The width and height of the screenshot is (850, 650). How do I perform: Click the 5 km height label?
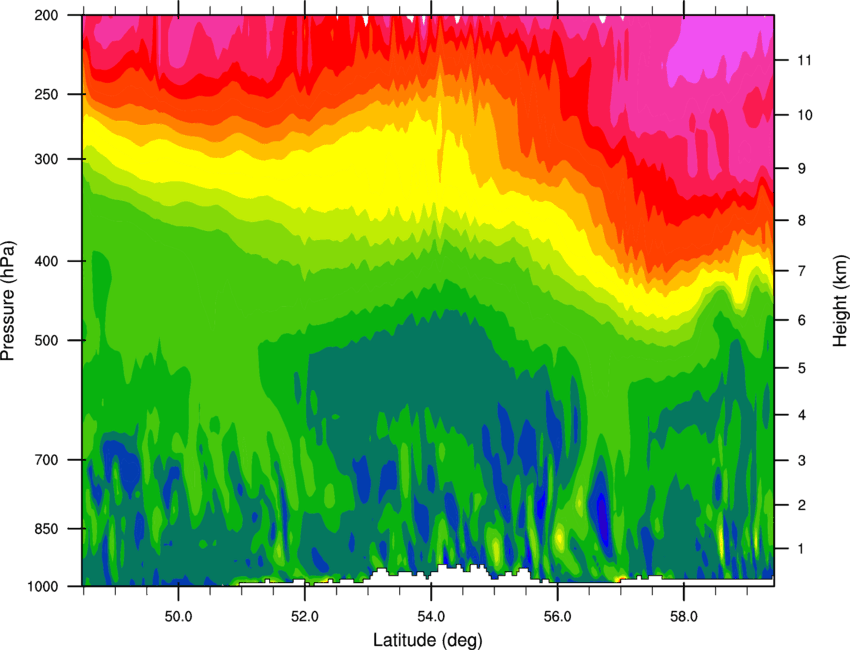(x=802, y=368)
